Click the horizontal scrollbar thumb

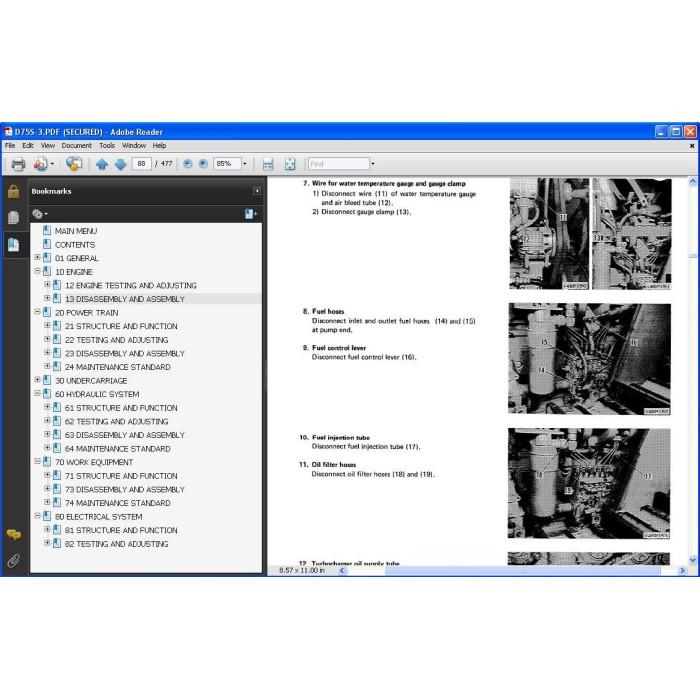522,571
